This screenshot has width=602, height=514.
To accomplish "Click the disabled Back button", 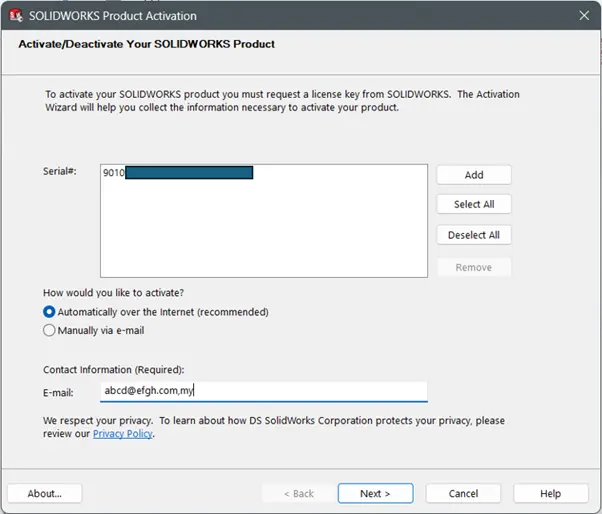I will (x=299, y=493).
